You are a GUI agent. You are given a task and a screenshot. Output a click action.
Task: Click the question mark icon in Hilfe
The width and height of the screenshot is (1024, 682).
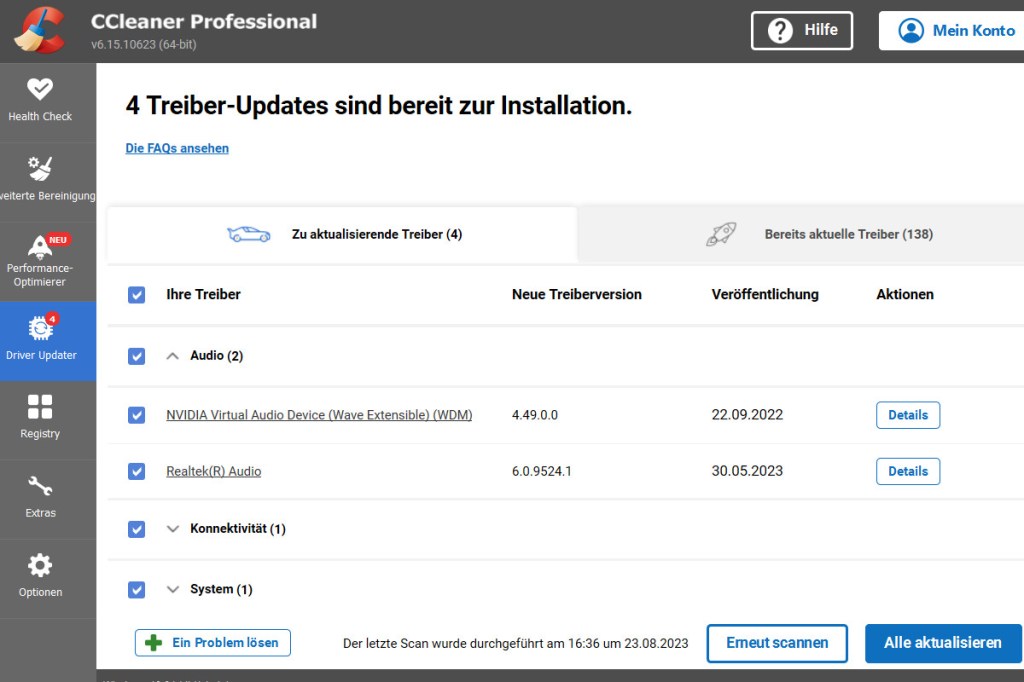[x=780, y=30]
